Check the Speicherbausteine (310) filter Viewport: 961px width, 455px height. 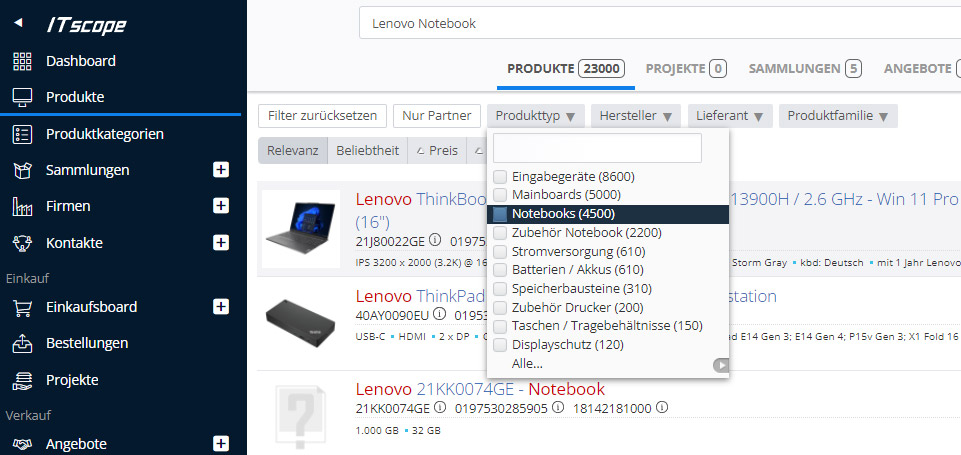pos(500,289)
